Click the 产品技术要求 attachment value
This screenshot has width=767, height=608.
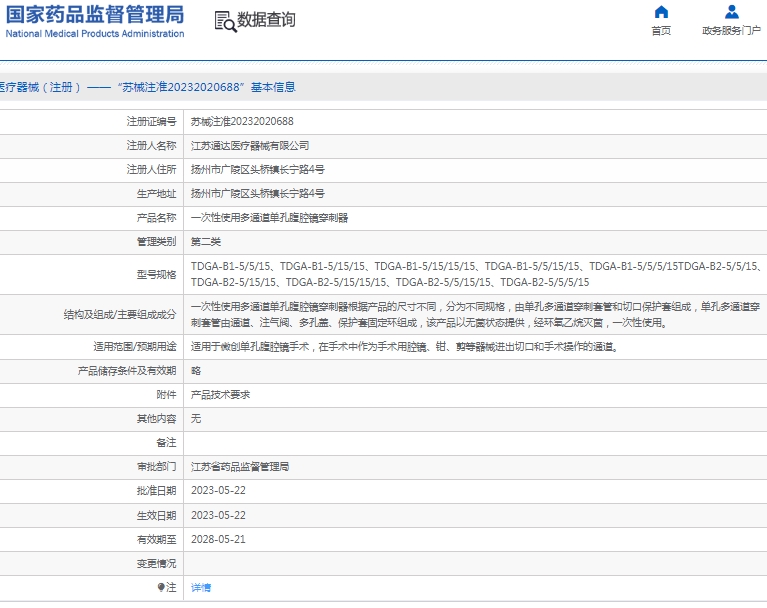point(221,395)
